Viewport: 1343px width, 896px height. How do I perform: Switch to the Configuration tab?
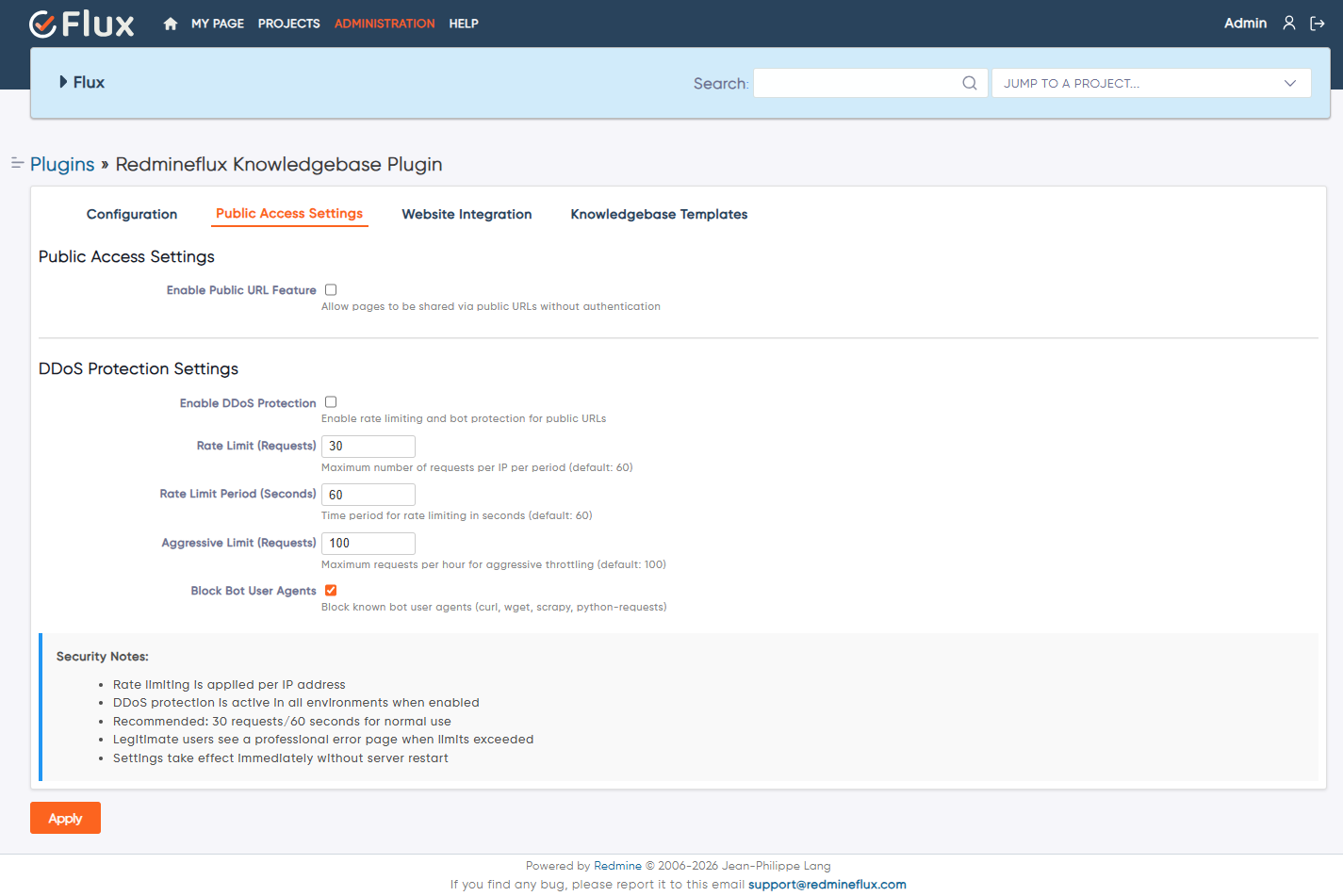(132, 214)
